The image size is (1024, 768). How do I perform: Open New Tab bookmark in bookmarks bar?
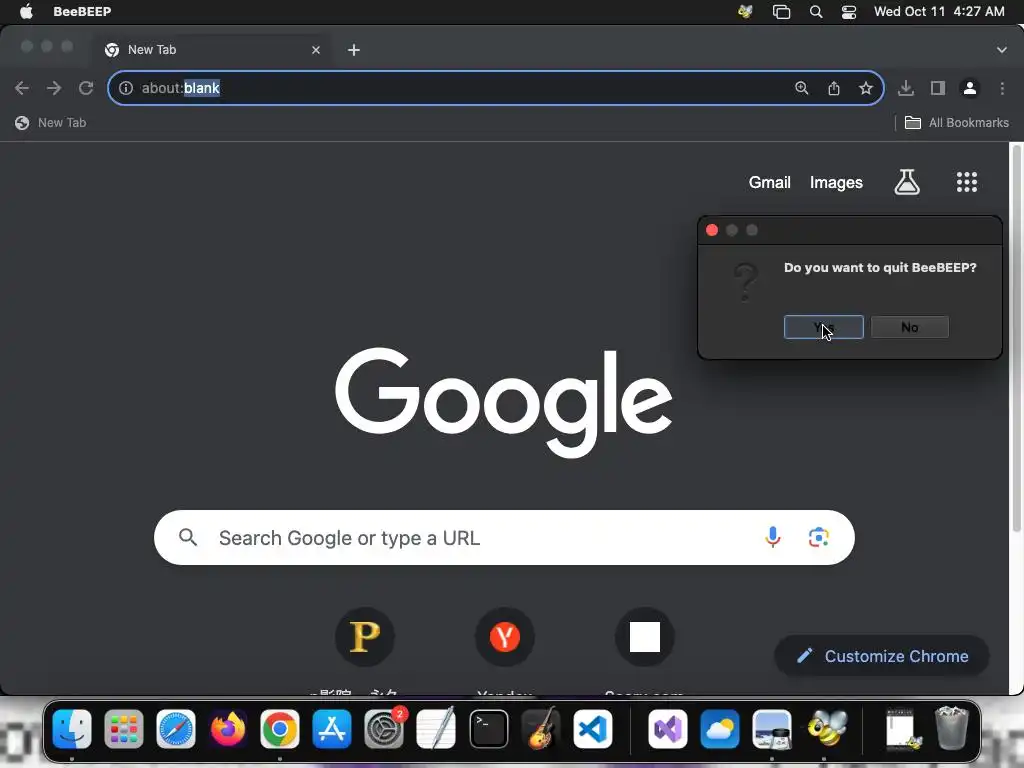coord(51,123)
